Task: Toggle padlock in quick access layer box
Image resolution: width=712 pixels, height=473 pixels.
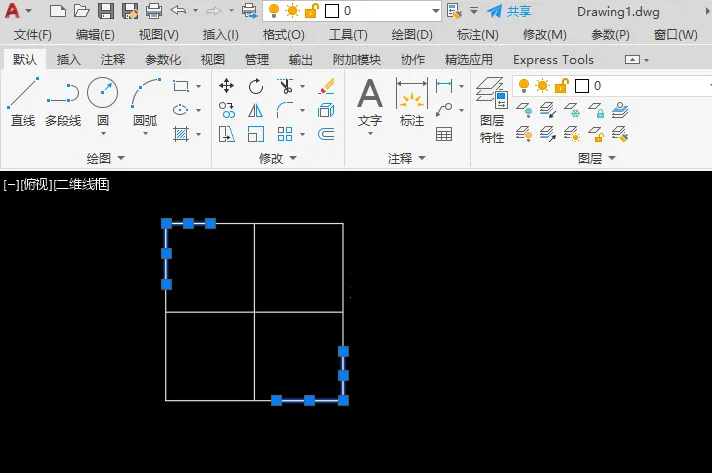Action: pyautogui.click(x=312, y=10)
